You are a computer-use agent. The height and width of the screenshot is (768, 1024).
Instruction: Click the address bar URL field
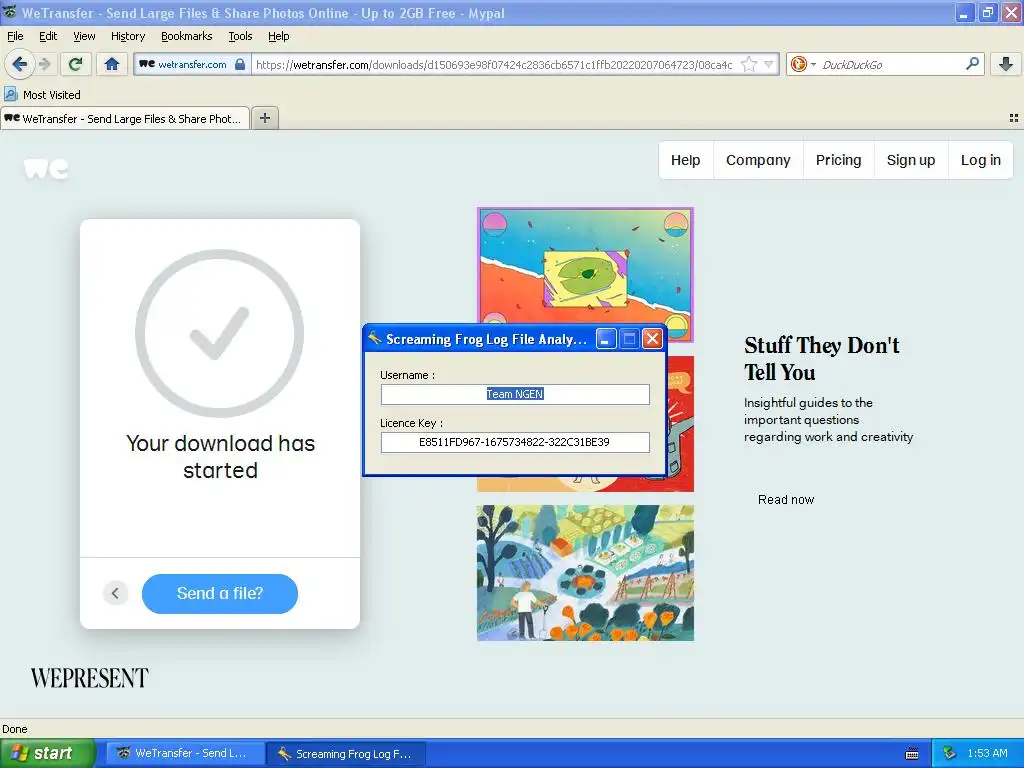494,64
